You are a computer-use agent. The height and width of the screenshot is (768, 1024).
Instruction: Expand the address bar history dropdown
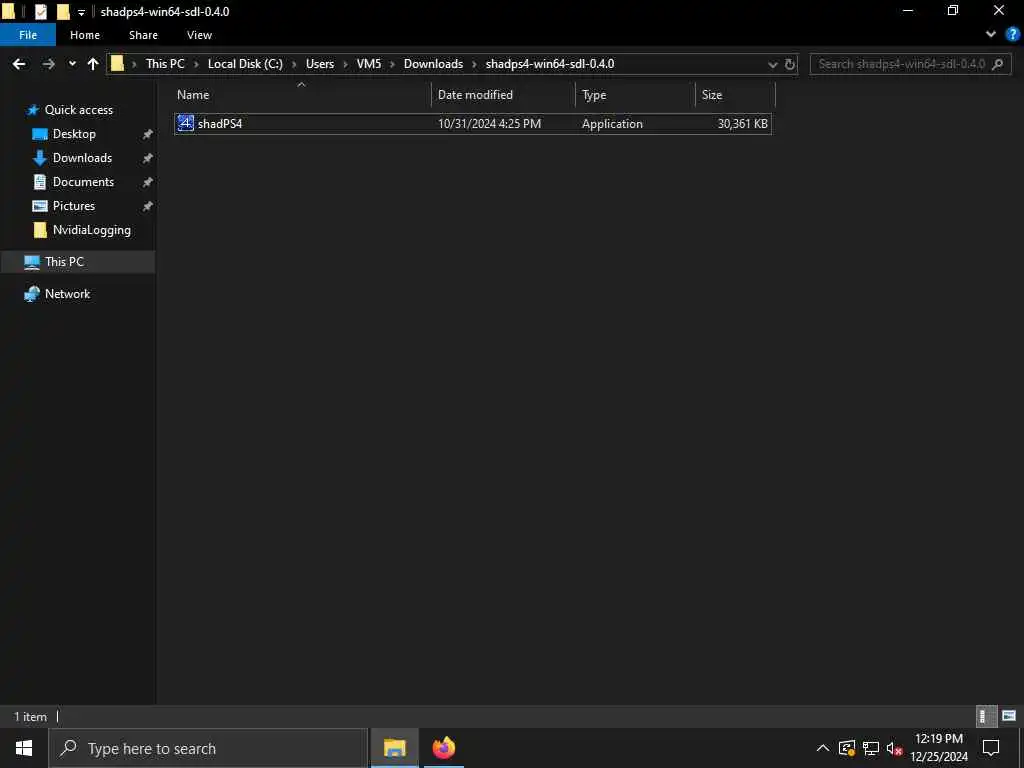pyautogui.click(x=773, y=64)
